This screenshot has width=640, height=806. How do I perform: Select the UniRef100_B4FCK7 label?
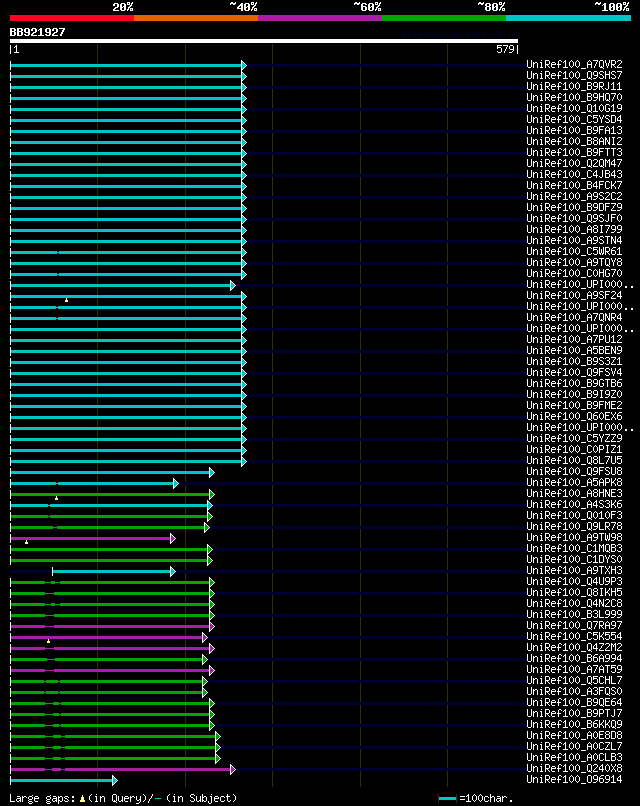click(574, 186)
